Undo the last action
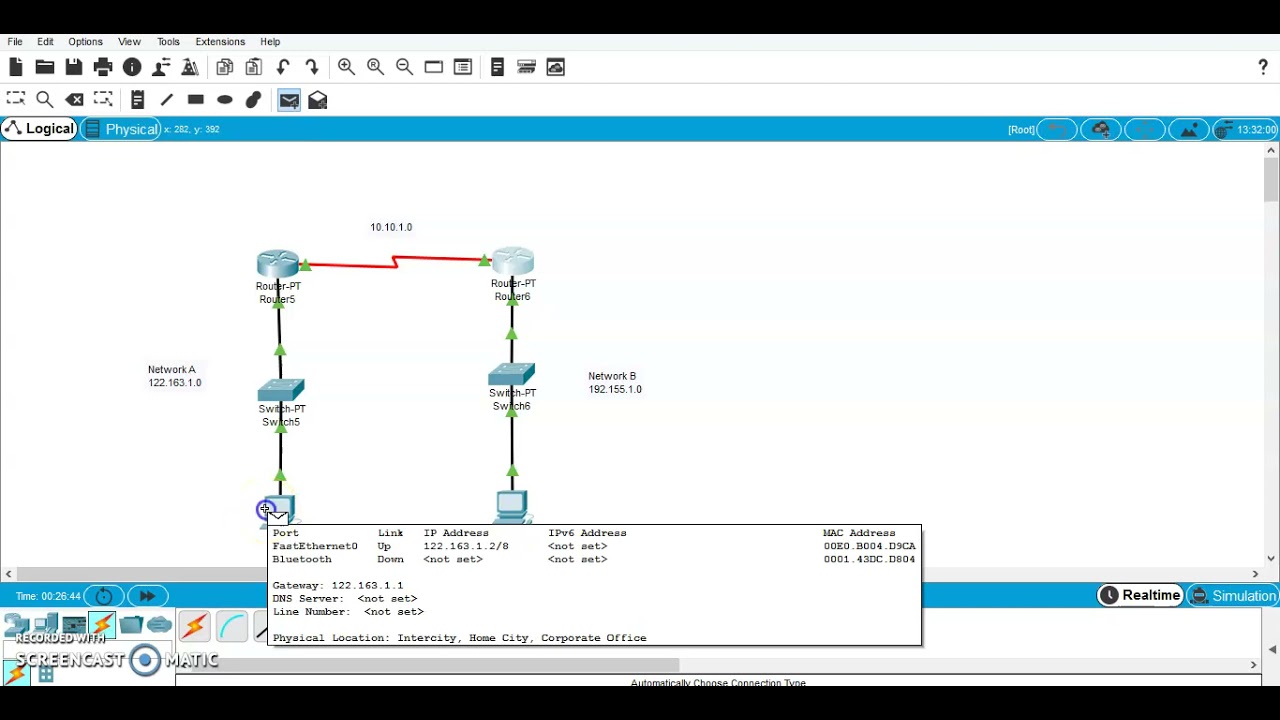This screenshot has width=1280, height=720. point(283,67)
